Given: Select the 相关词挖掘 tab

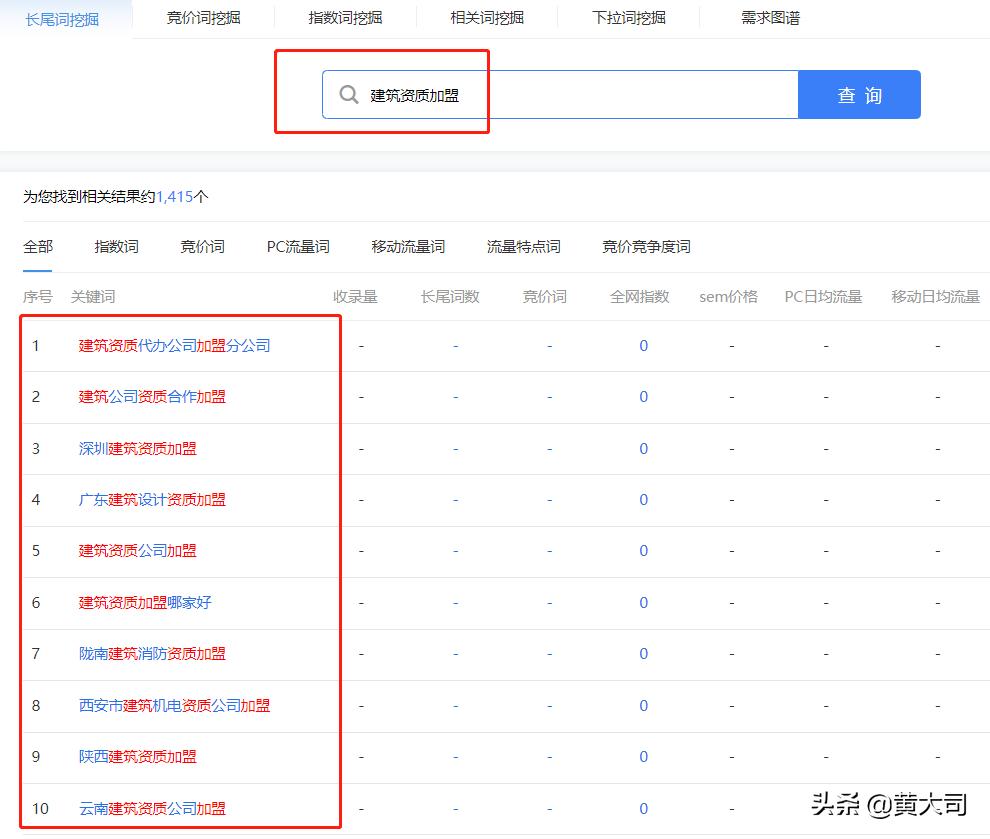Looking at the screenshot, I should tap(486, 16).
